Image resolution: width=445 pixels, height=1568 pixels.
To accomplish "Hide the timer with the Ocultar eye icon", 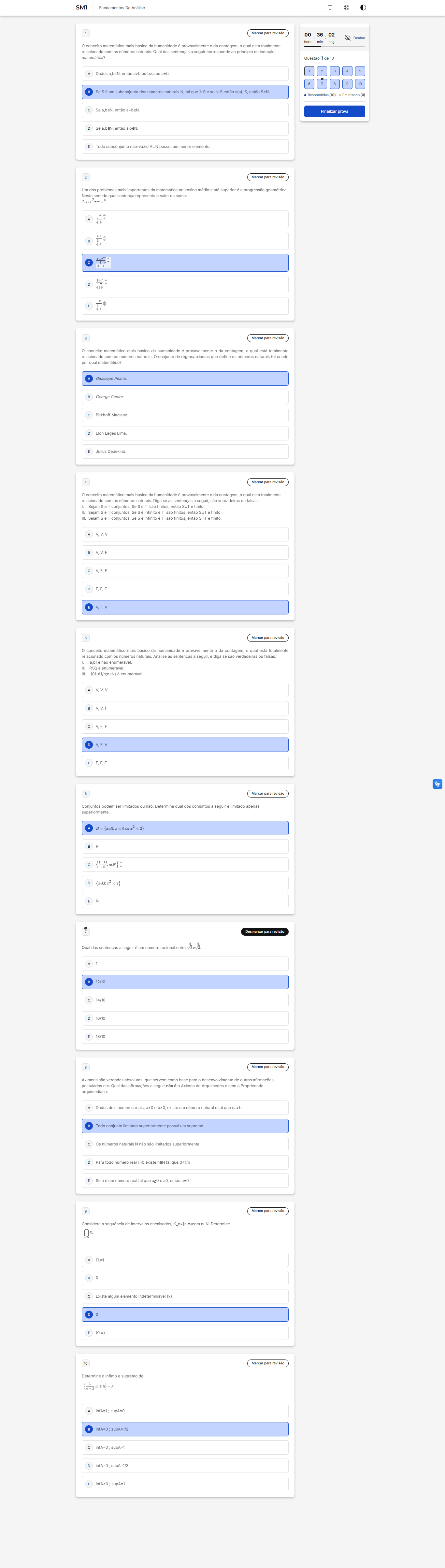I will (354, 38).
